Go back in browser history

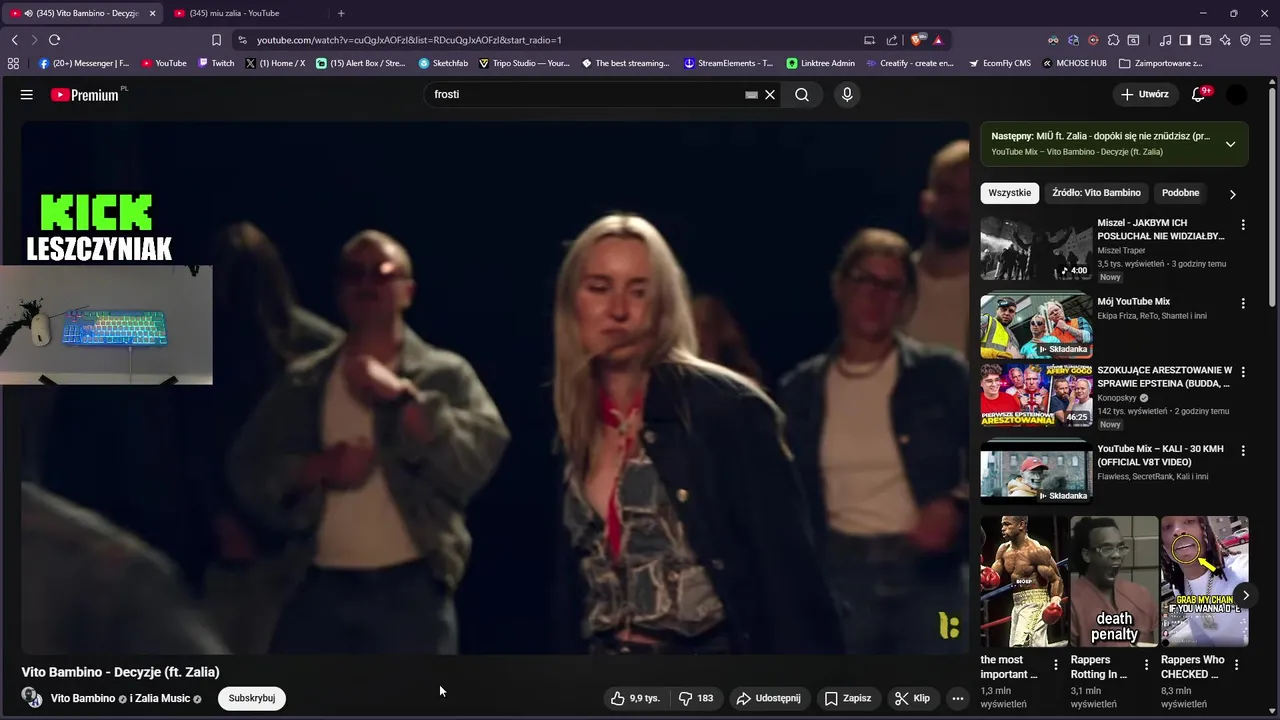click(14, 40)
